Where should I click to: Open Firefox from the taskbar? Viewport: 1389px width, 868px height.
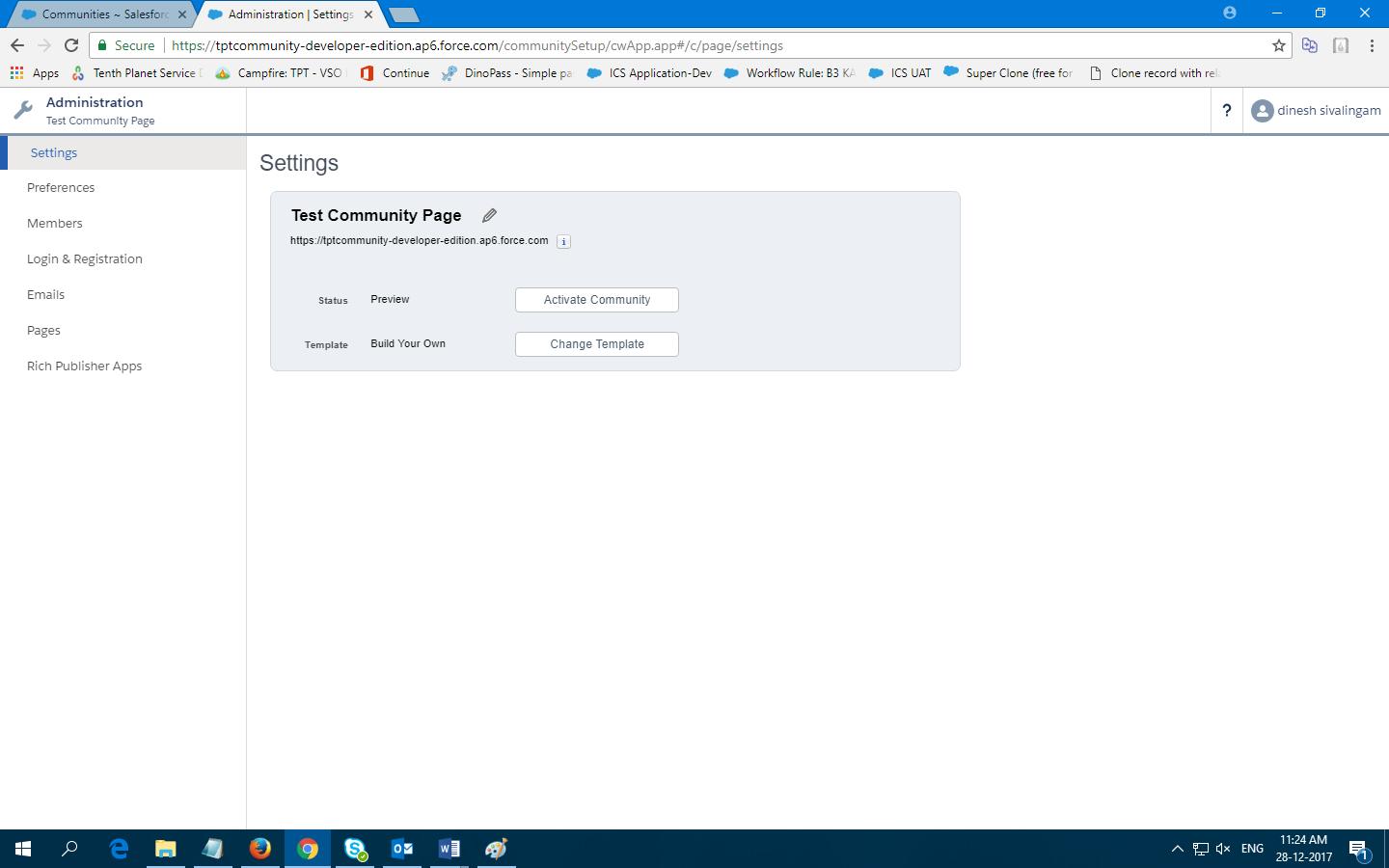[x=260, y=849]
